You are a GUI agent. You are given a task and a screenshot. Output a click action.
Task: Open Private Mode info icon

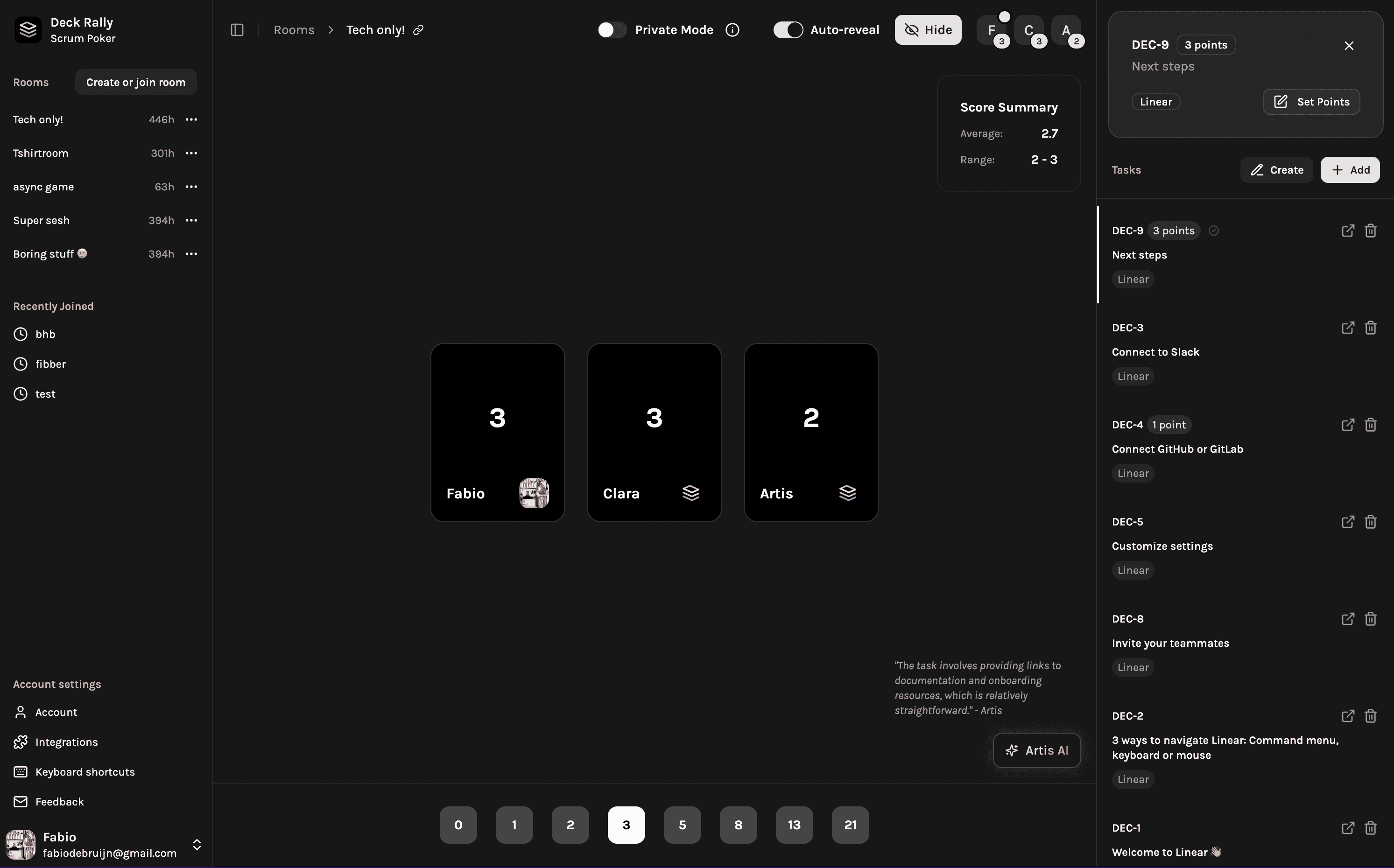[x=732, y=30]
